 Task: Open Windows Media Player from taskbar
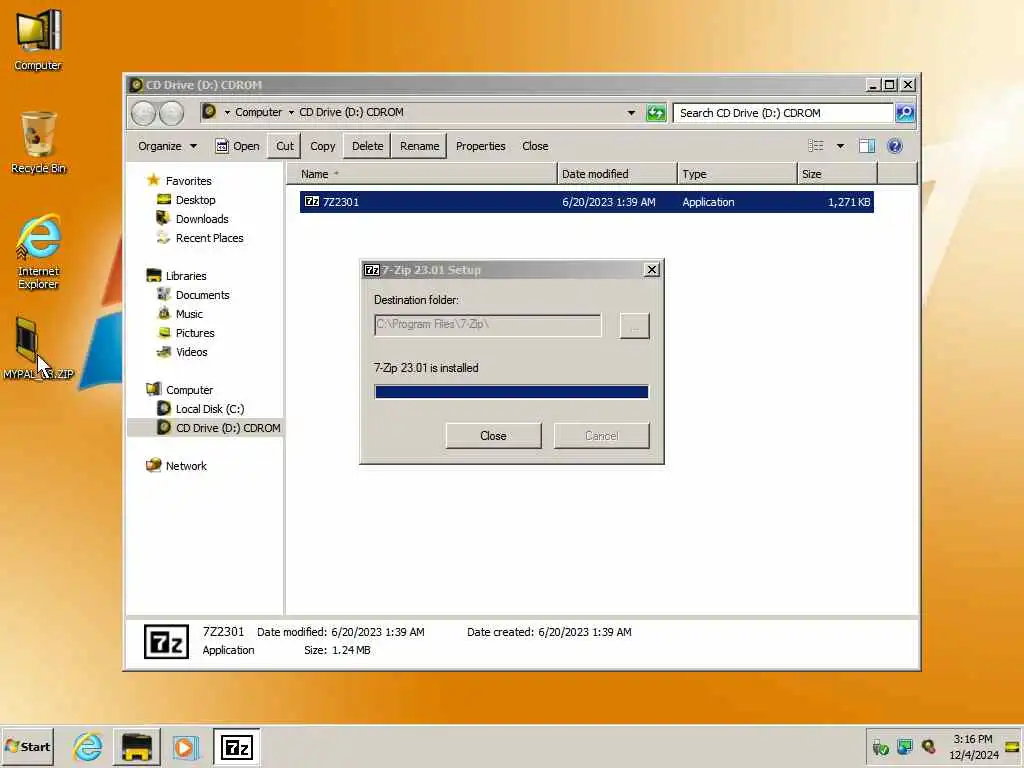(x=184, y=746)
